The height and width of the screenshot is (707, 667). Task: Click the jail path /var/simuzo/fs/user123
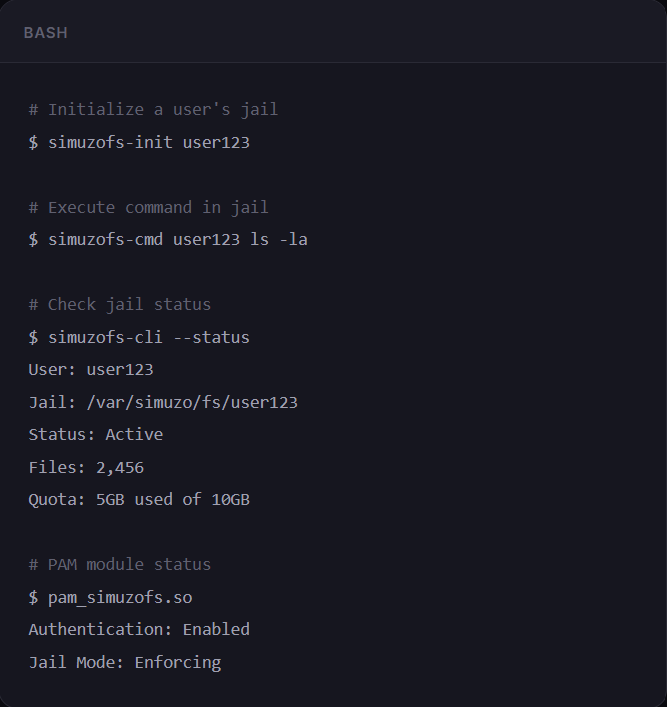pyautogui.click(x=192, y=402)
